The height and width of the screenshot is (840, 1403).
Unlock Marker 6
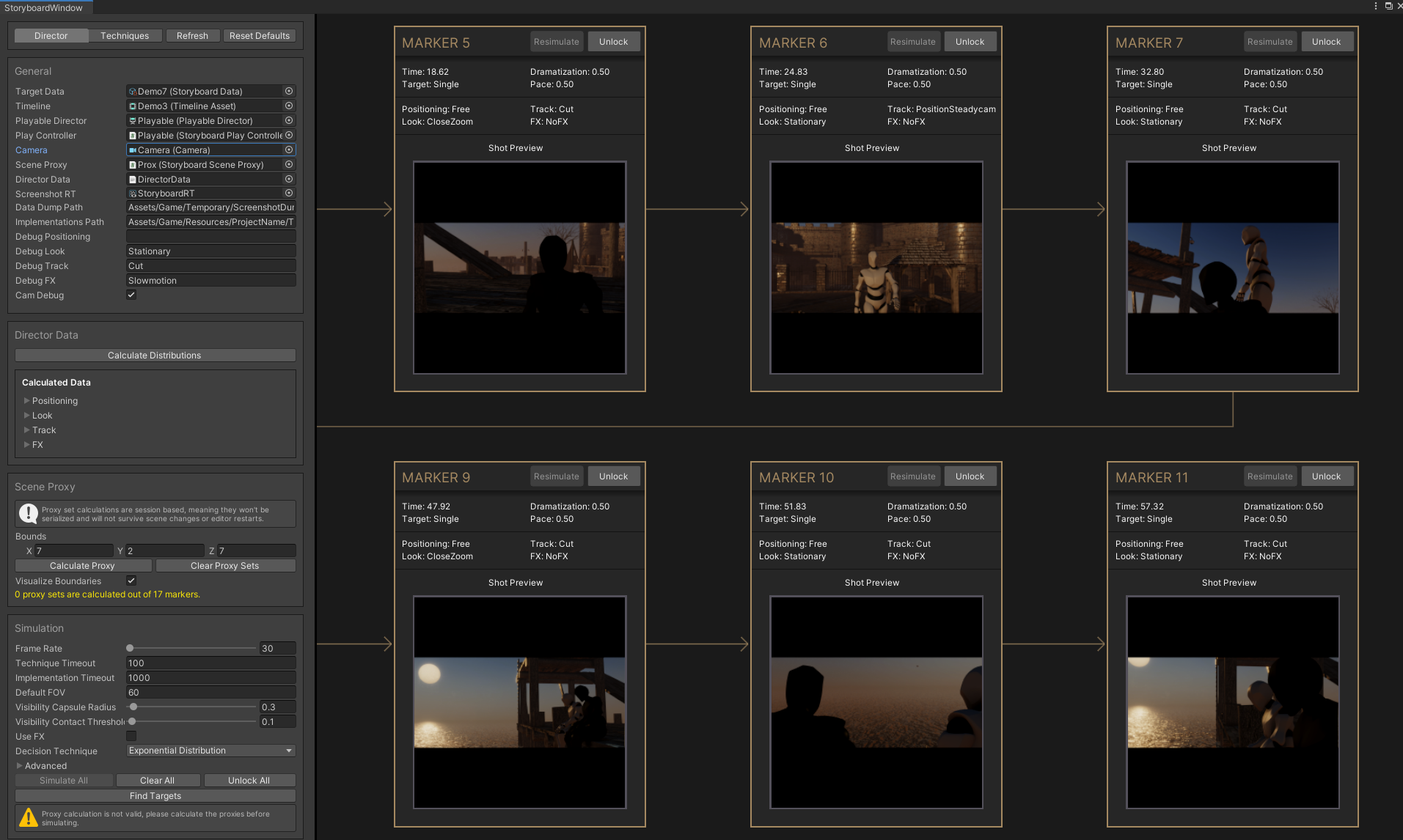970,41
